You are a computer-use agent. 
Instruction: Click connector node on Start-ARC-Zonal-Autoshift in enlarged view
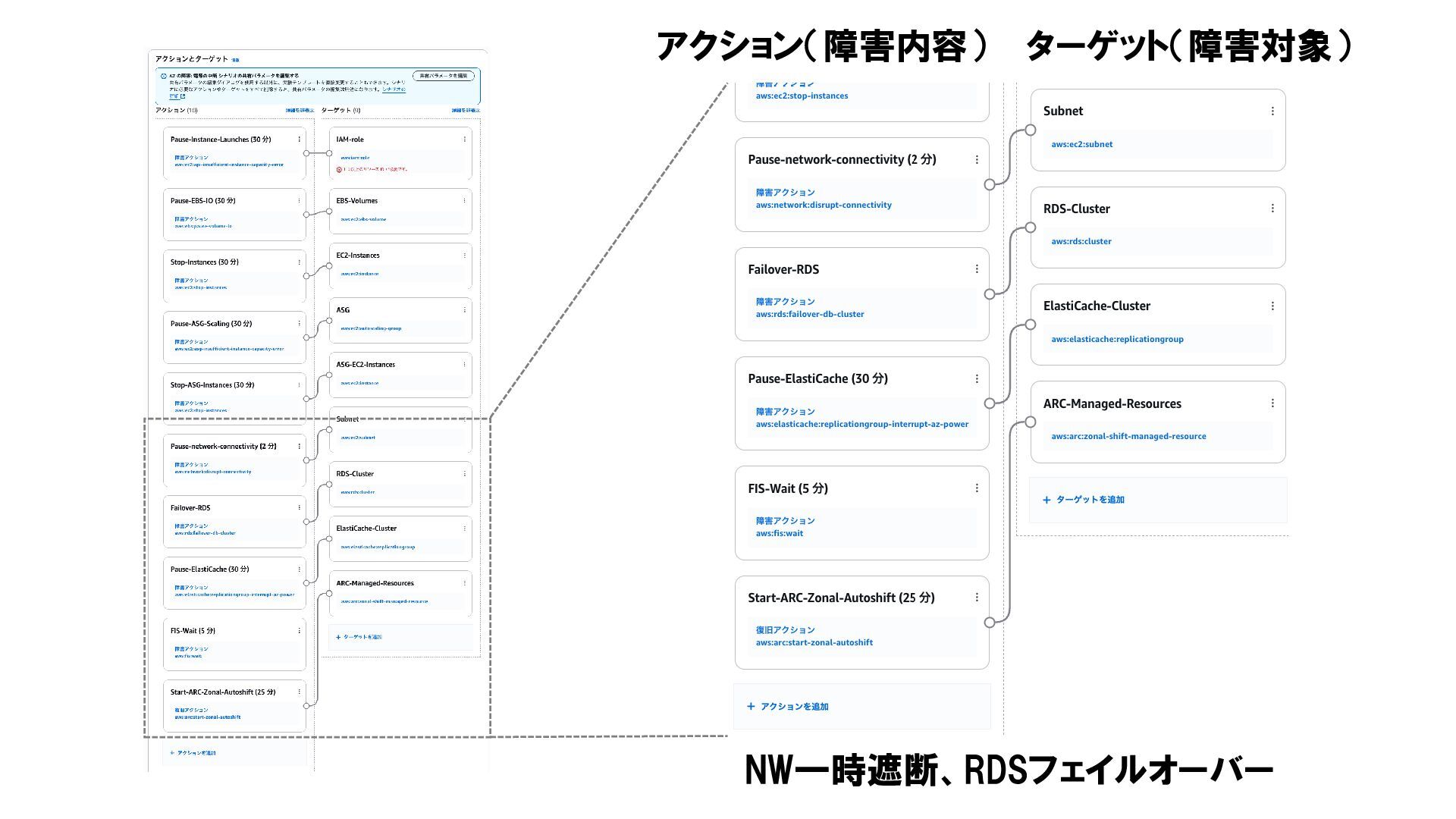click(x=990, y=623)
